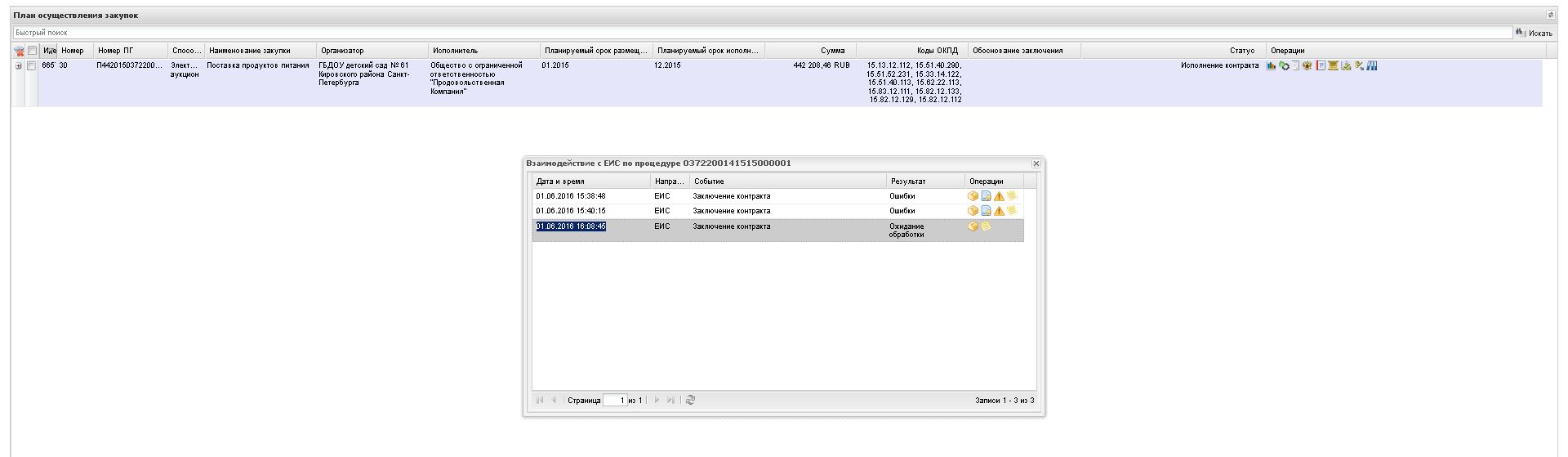Open the bar chart icon in procurement row
1568x457 pixels.
(1272, 65)
